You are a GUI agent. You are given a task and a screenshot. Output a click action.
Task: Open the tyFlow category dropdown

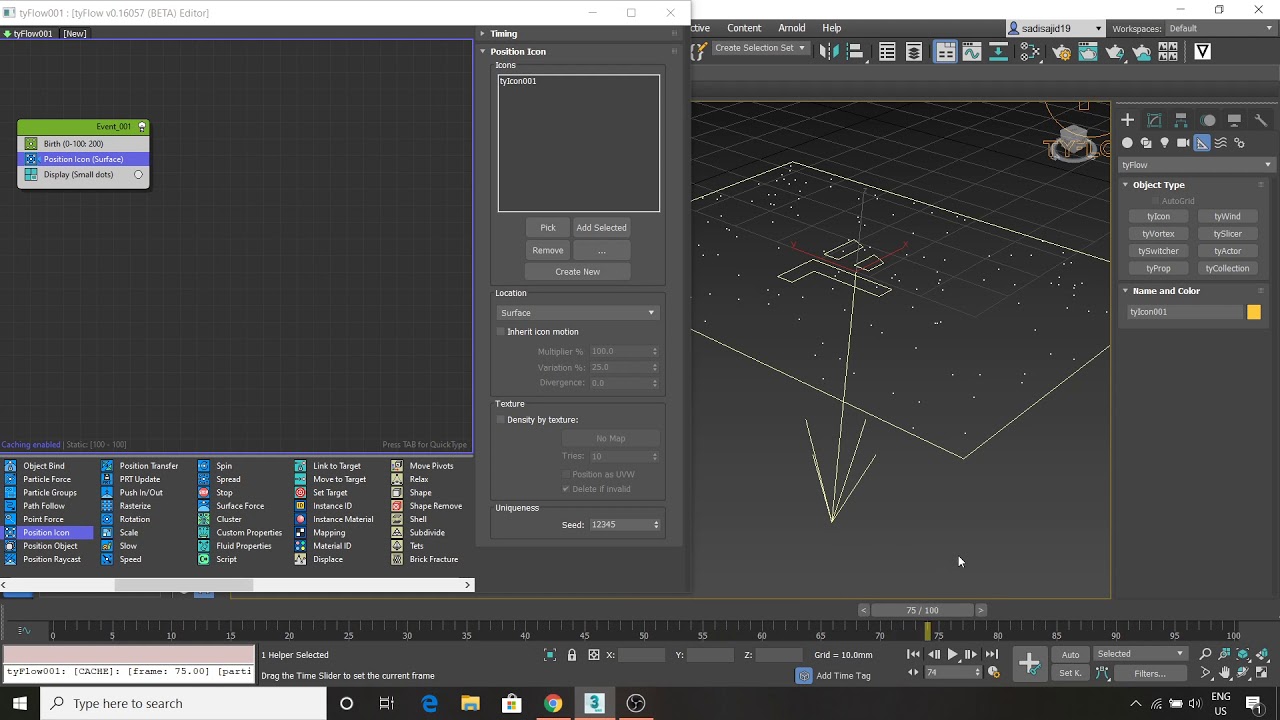[x=1197, y=165]
